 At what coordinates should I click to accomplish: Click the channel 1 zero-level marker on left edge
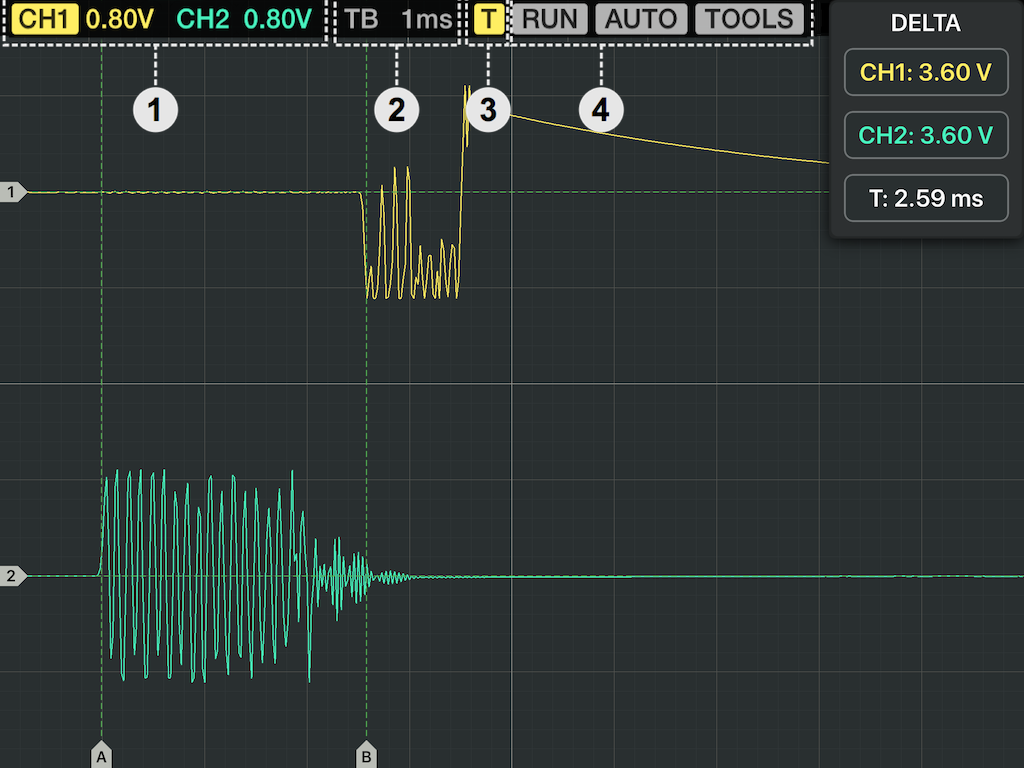click(x=12, y=192)
